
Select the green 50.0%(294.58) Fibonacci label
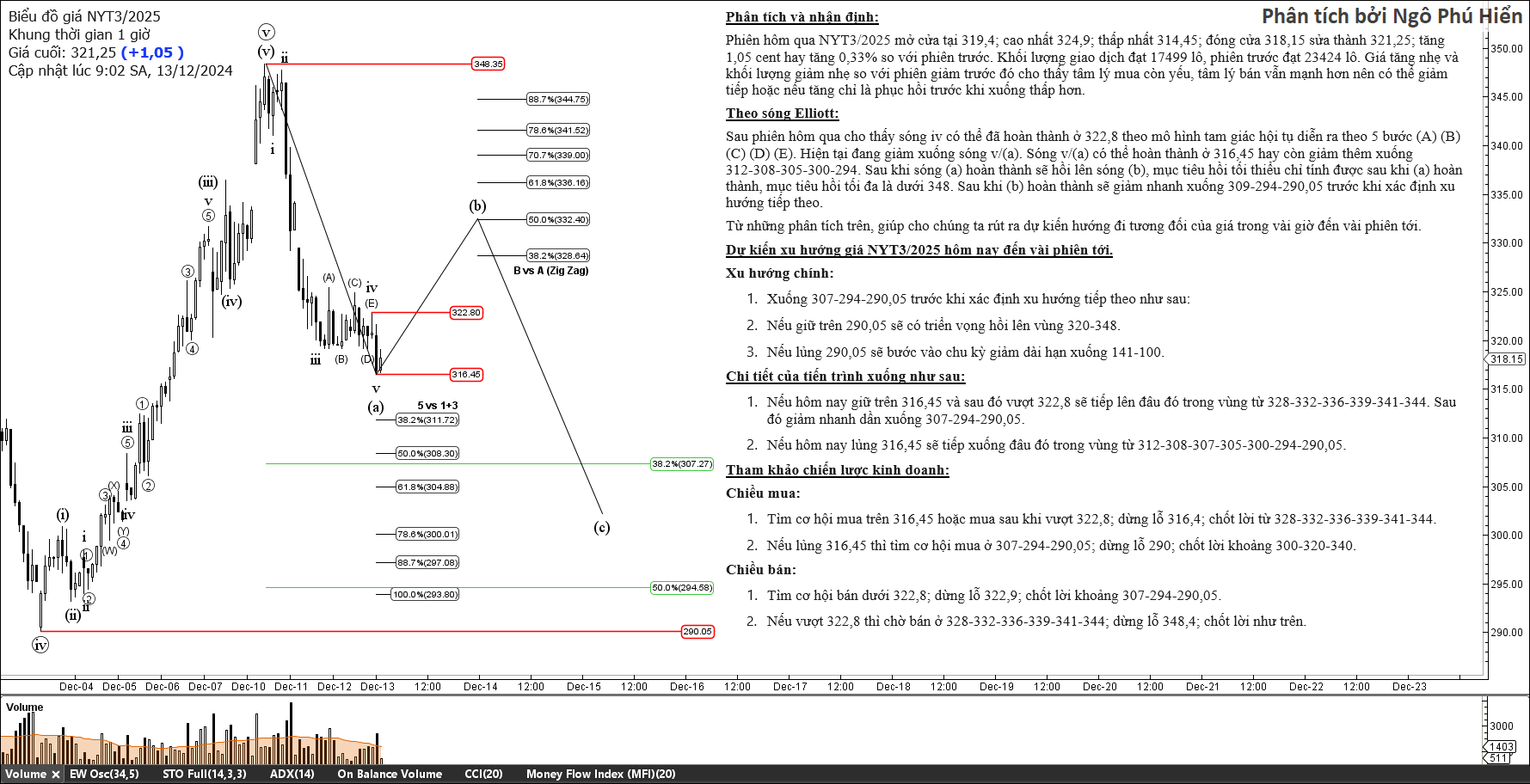point(682,588)
